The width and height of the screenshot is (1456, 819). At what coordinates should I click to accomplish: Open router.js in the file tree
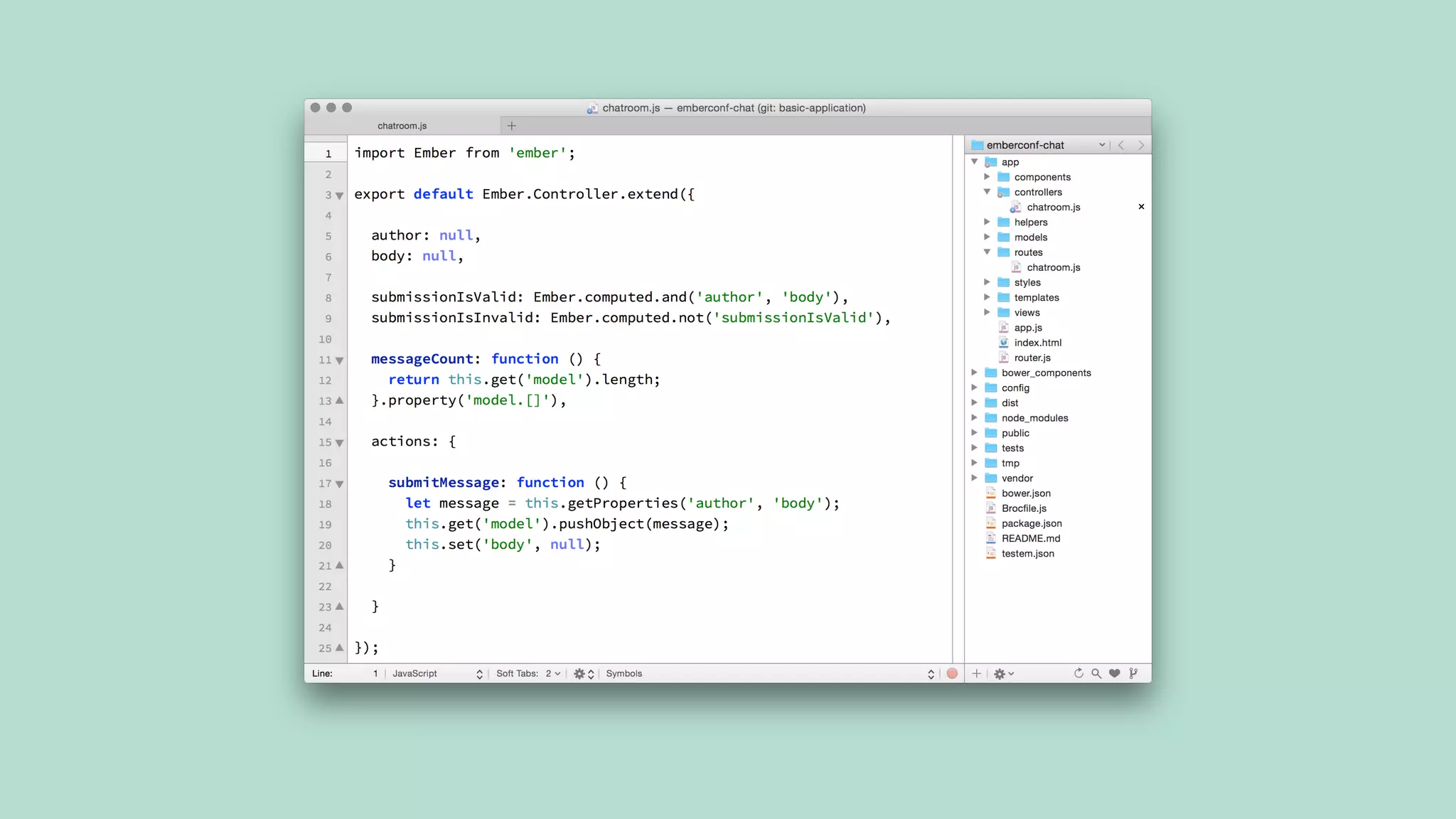pos(1032,358)
